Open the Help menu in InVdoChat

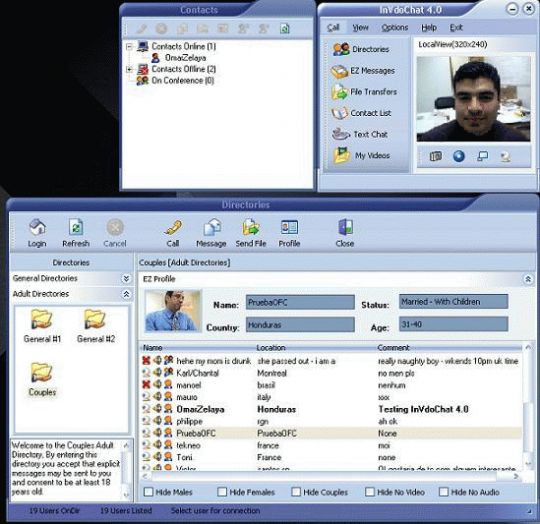coord(429,28)
